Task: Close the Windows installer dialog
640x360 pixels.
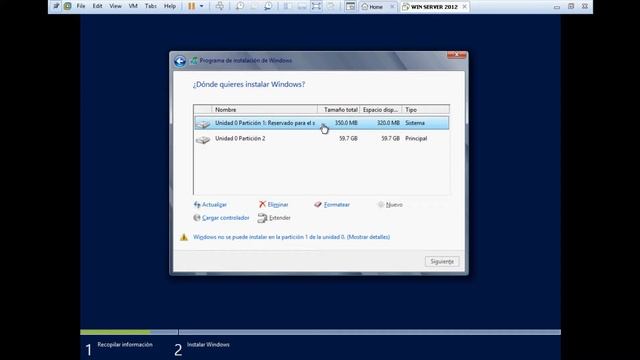Action: pyautogui.click(x=456, y=55)
